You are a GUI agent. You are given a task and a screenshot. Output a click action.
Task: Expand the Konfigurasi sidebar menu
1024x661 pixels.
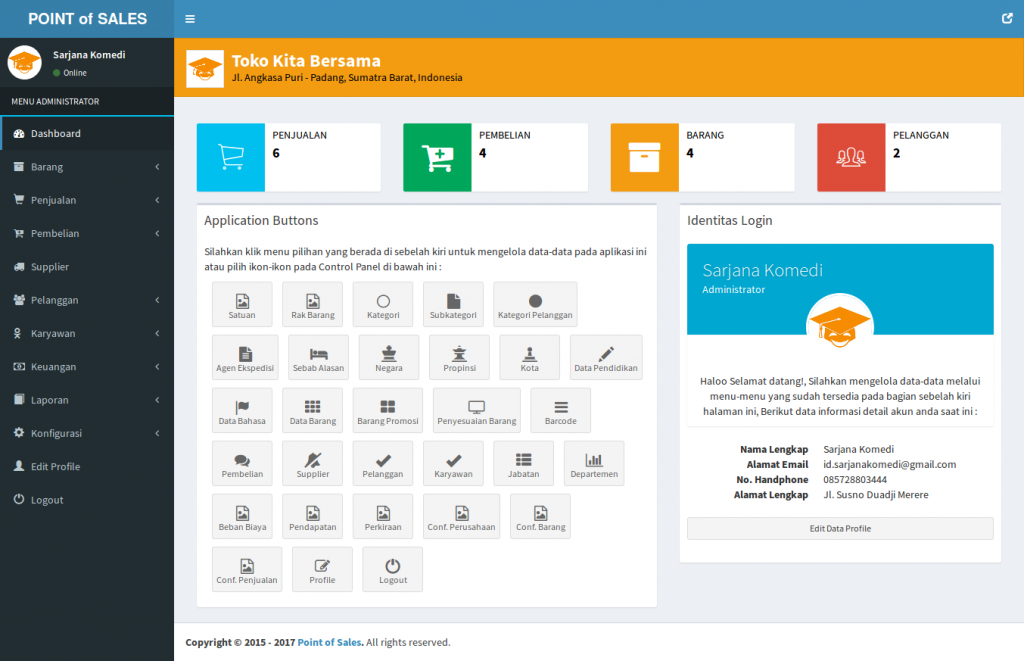click(x=87, y=433)
